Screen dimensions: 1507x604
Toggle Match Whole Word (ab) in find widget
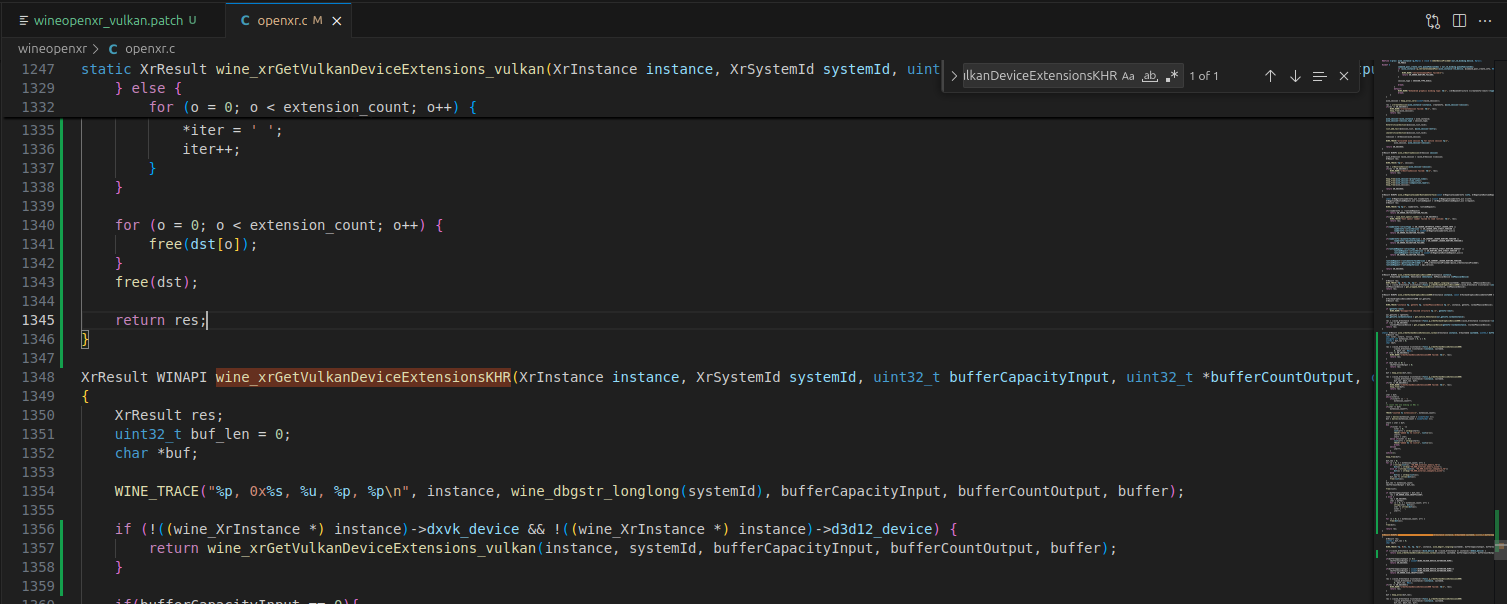coord(1150,76)
